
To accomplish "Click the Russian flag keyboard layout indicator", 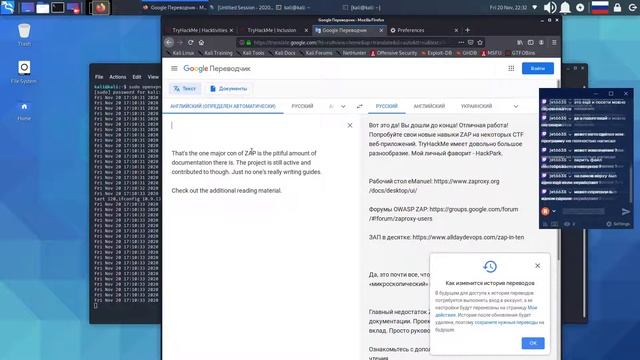I will [600, 7].
